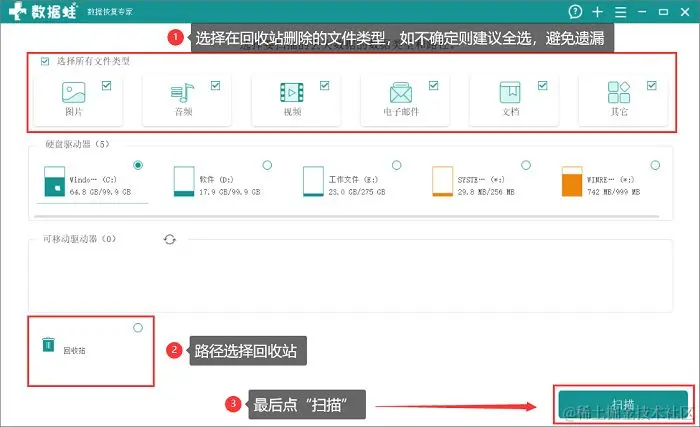Click the 数据恢复专家 title text
This screenshot has height=427, width=700.
[x=110, y=12]
